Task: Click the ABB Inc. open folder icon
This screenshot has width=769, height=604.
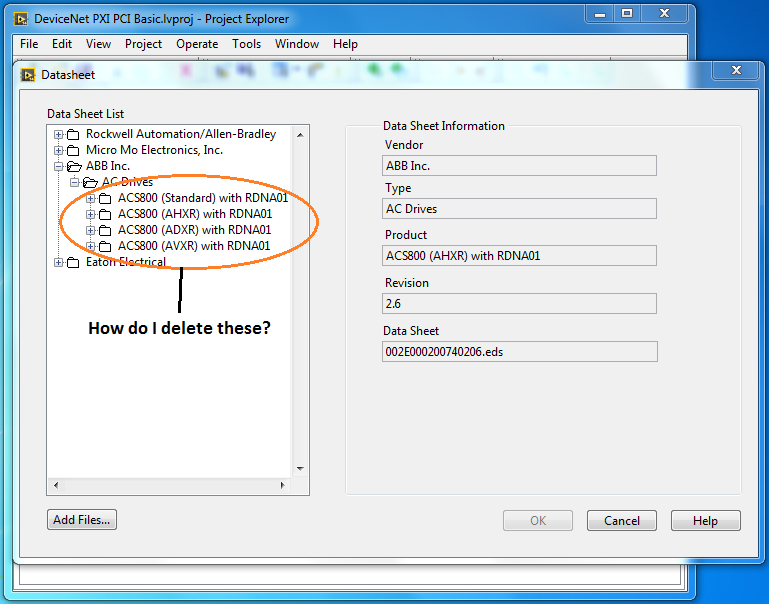Action: click(74, 167)
